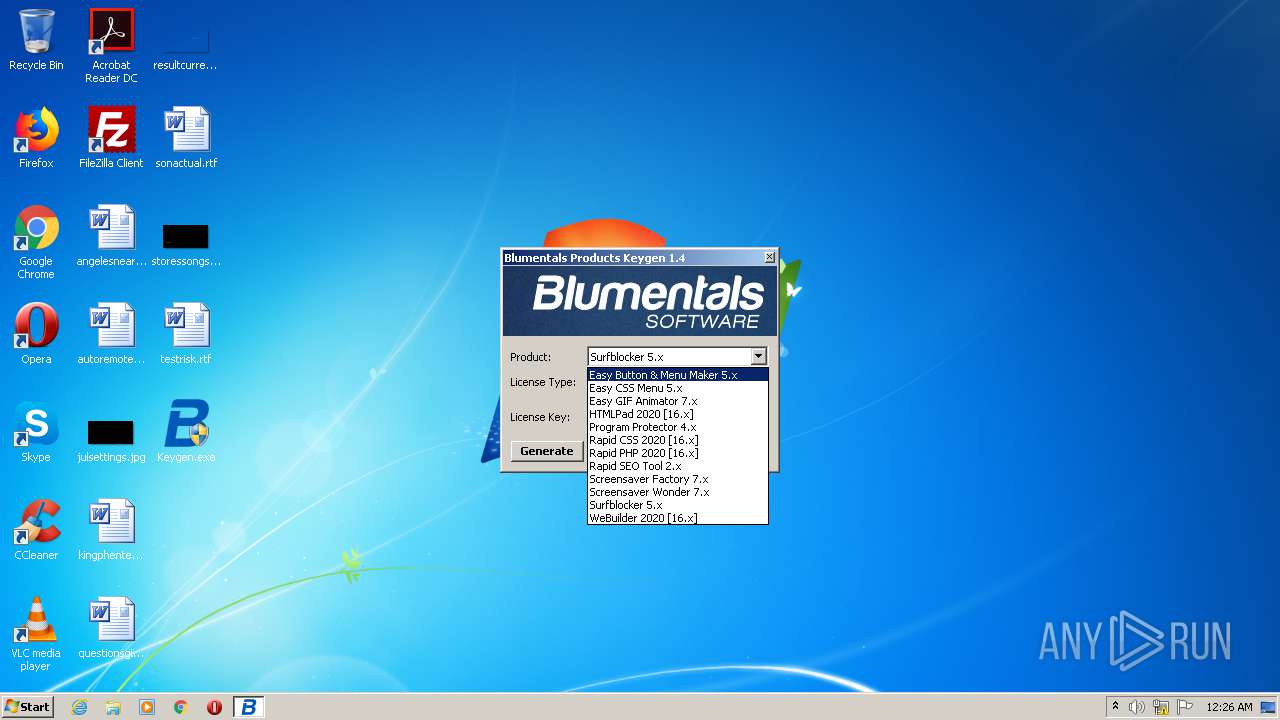This screenshot has width=1280, height=720.
Task: Click Opera icon in taskbar
Action: [x=214, y=707]
